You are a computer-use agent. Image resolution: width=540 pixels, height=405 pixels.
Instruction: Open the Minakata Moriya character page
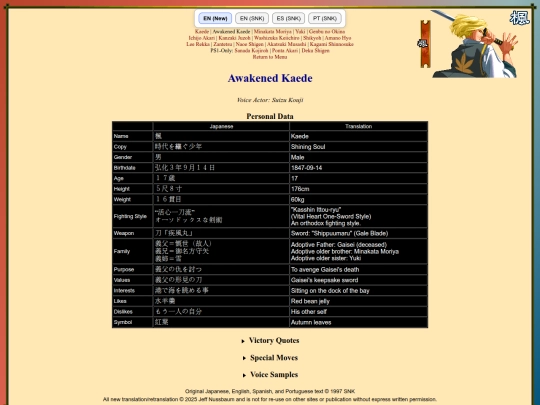click(273, 31)
